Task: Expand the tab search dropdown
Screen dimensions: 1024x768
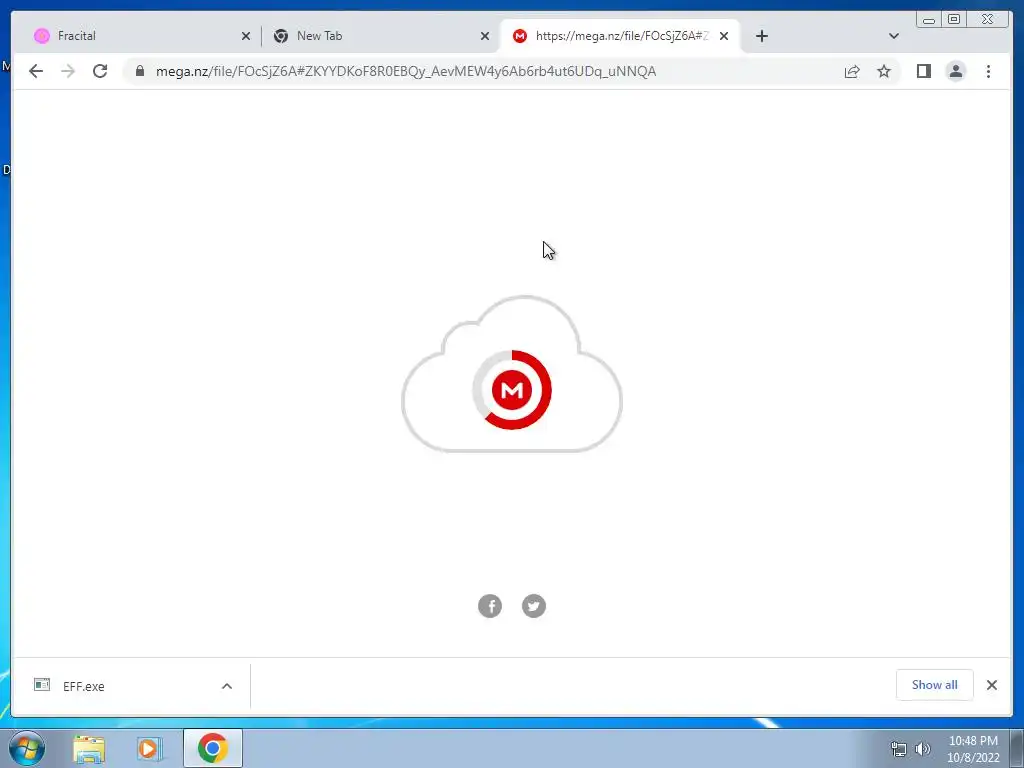Action: tap(894, 36)
